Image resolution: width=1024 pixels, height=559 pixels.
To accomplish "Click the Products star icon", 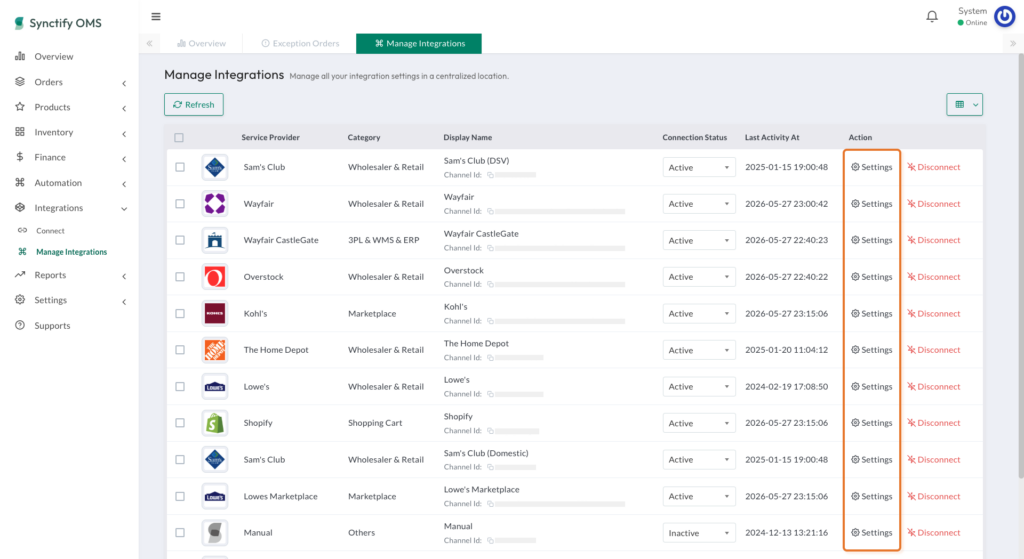I will tap(20, 106).
